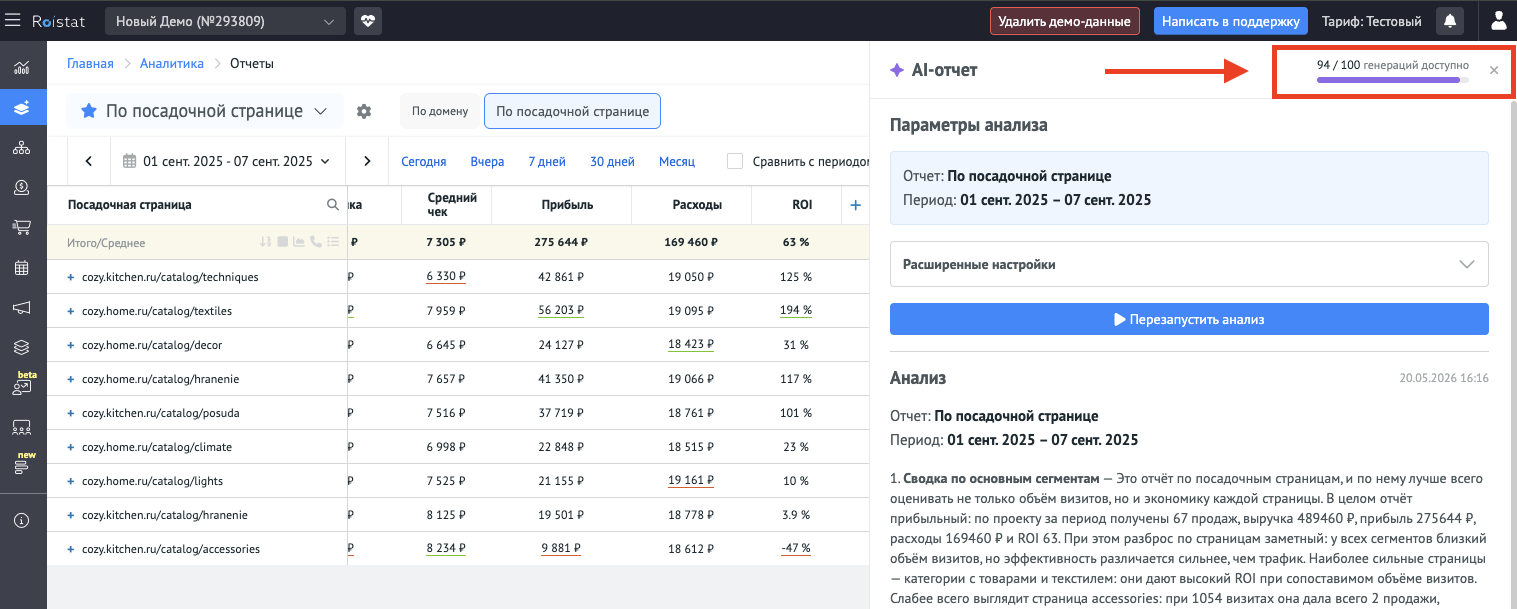Select Вчера quick period
Screen dimensions: 1517x609
tap(487, 161)
